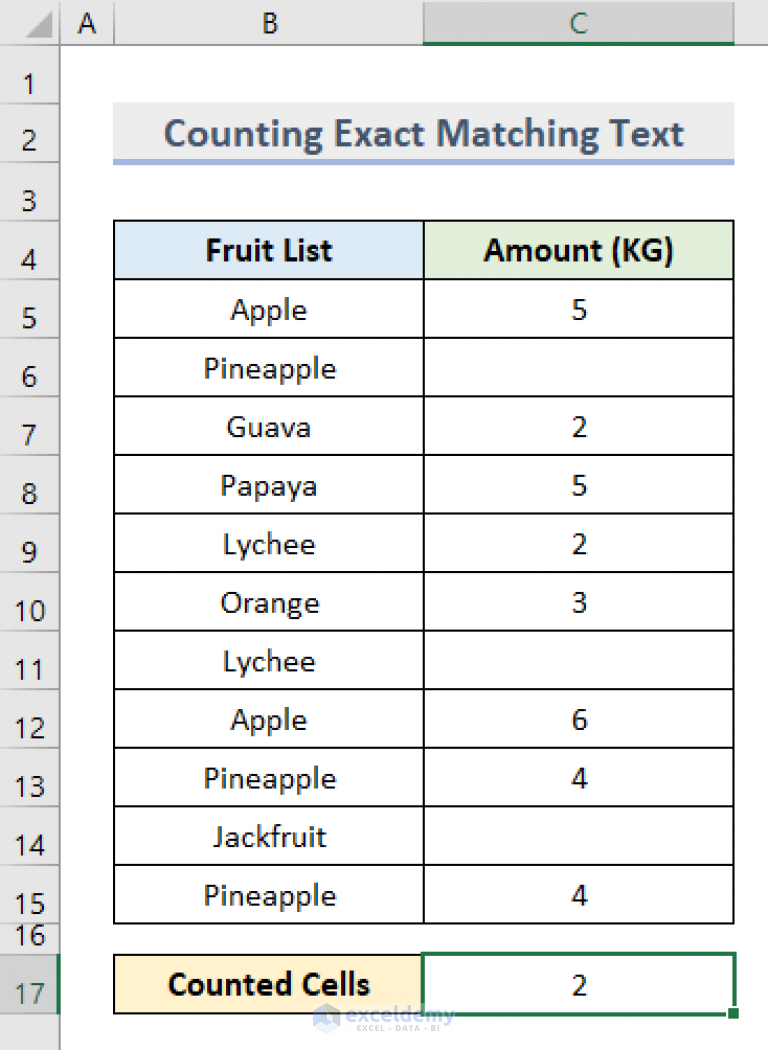
Task: Select row 17 header
Action: pyautogui.click(x=30, y=994)
